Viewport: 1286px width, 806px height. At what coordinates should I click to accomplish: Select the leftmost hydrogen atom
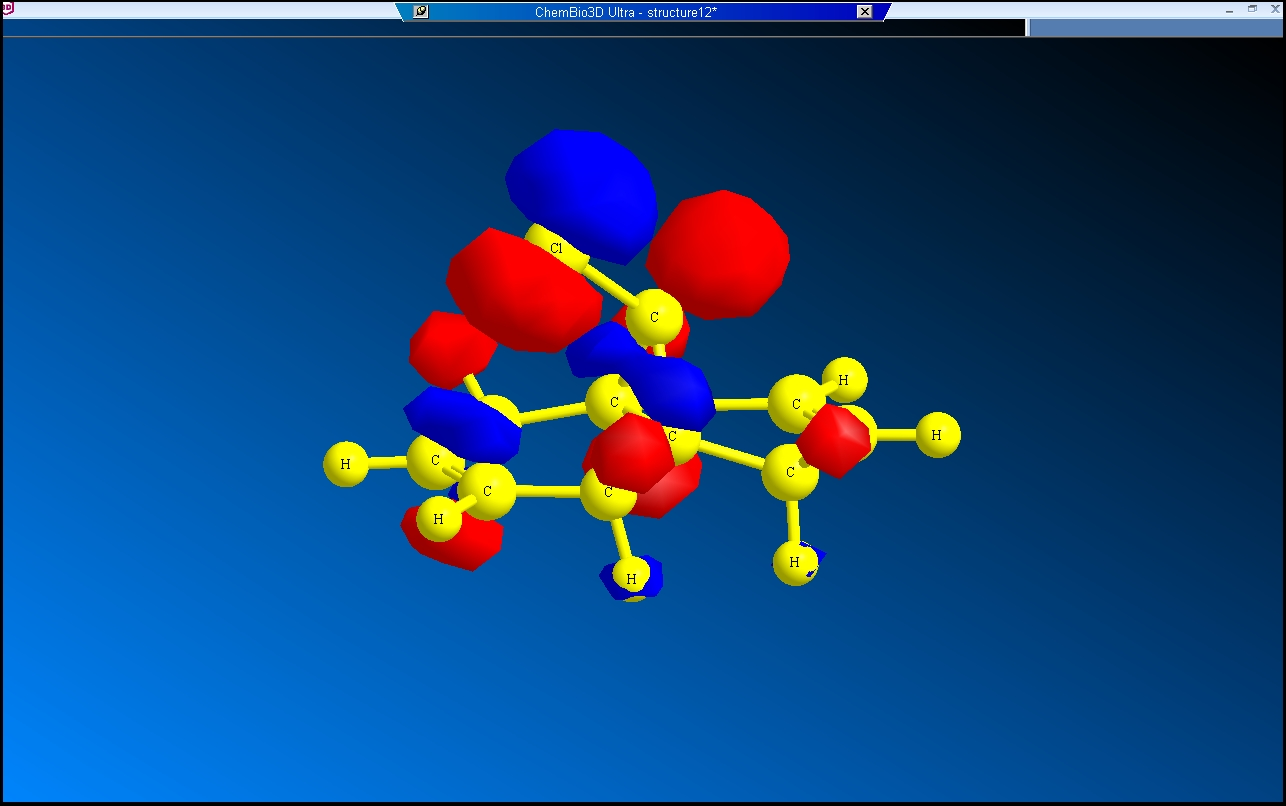[x=346, y=464]
